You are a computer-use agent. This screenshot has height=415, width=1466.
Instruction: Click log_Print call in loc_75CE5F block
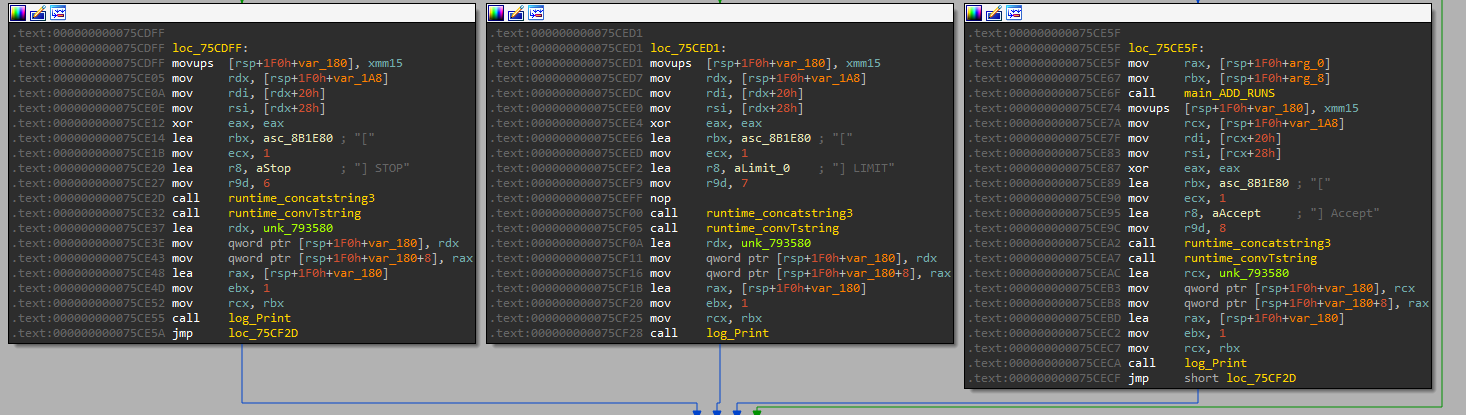pos(1215,363)
